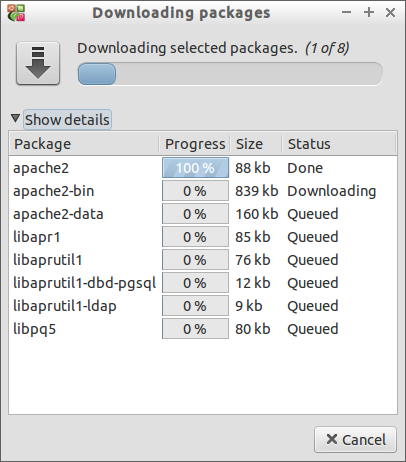Click the X icon on the Cancel button
Screen dimensions: 406x462
[x=332, y=439]
